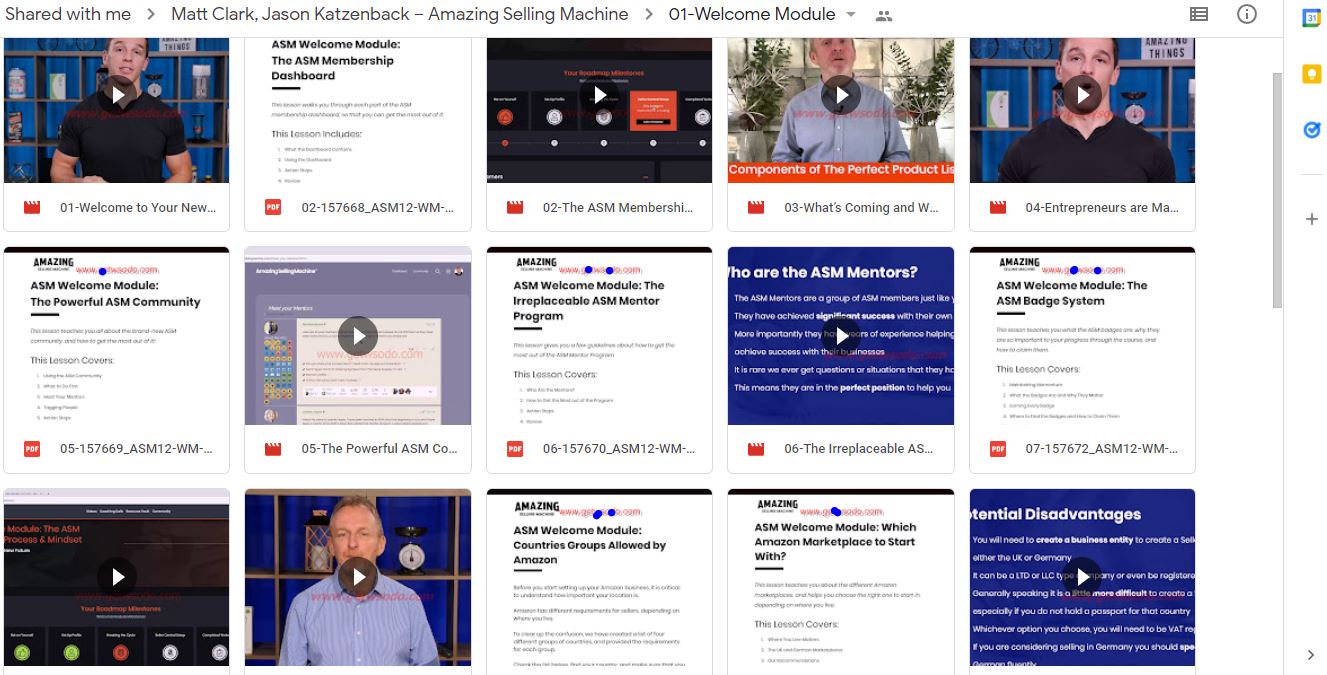Open the Countries Groups Allowed by Amazon PDF
This screenshot has height=675, width=1327.
pyautogui.click(x=599, y=577)
